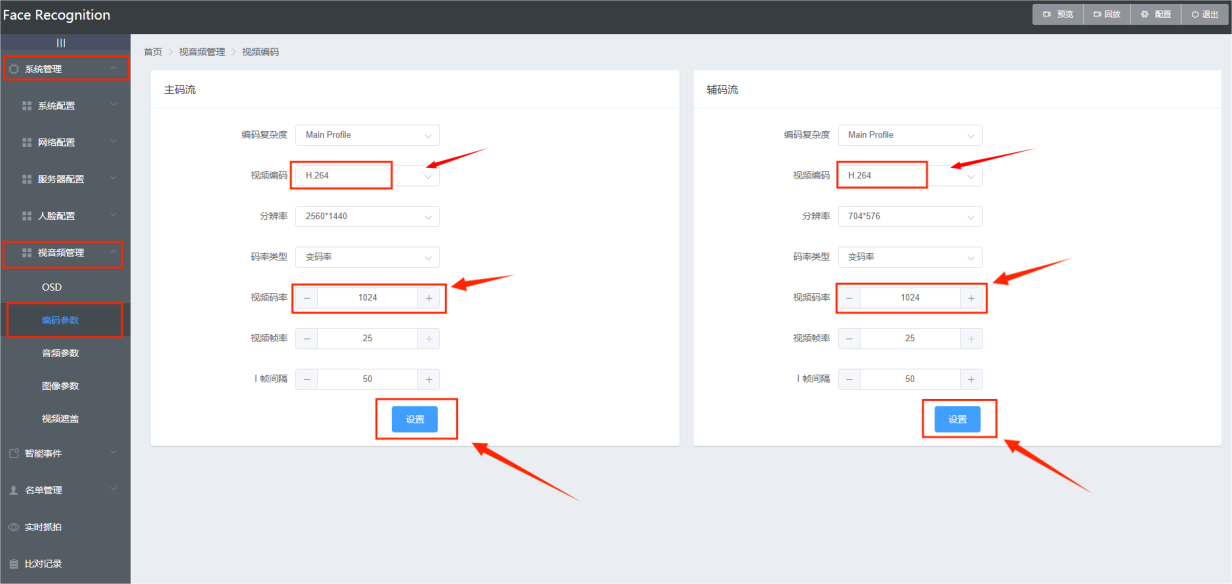The height and width of the screenshot is (584, 1232).
Task: Click the 退出 (logout) power button
Action: point(1205,14)
